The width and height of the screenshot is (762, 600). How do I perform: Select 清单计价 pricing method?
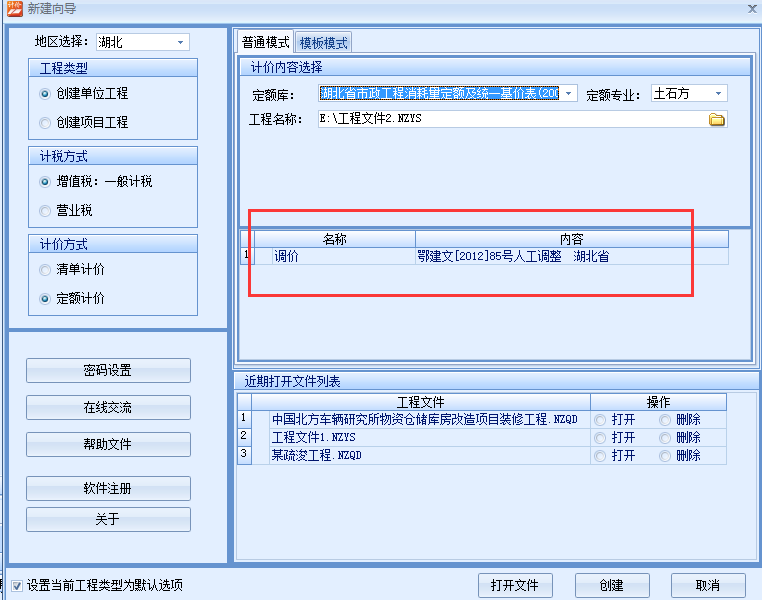click(x=45, y=270)
